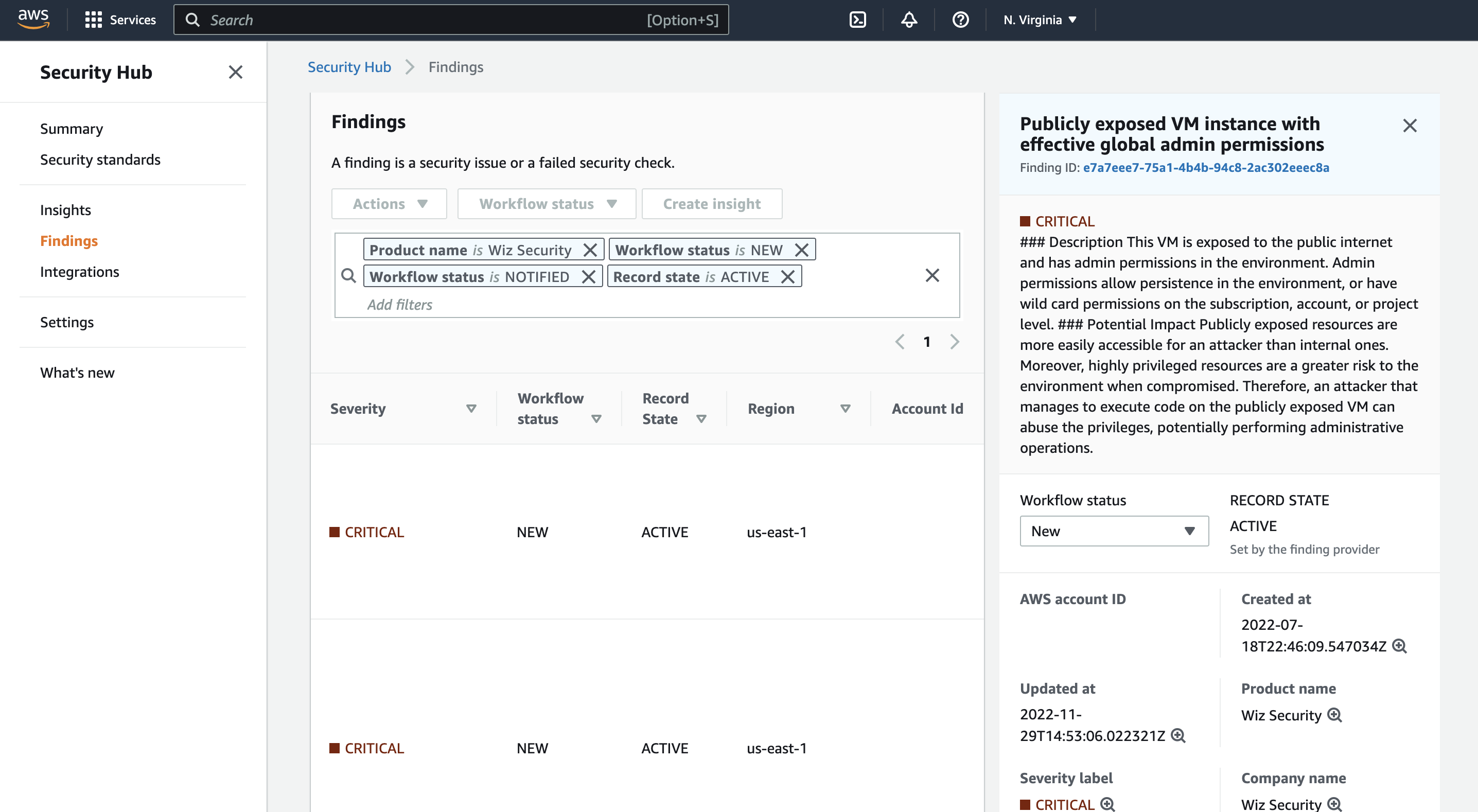Open Integrations in sidebar
This screenshot has width=1478, height=812.
tap(80, 272)
